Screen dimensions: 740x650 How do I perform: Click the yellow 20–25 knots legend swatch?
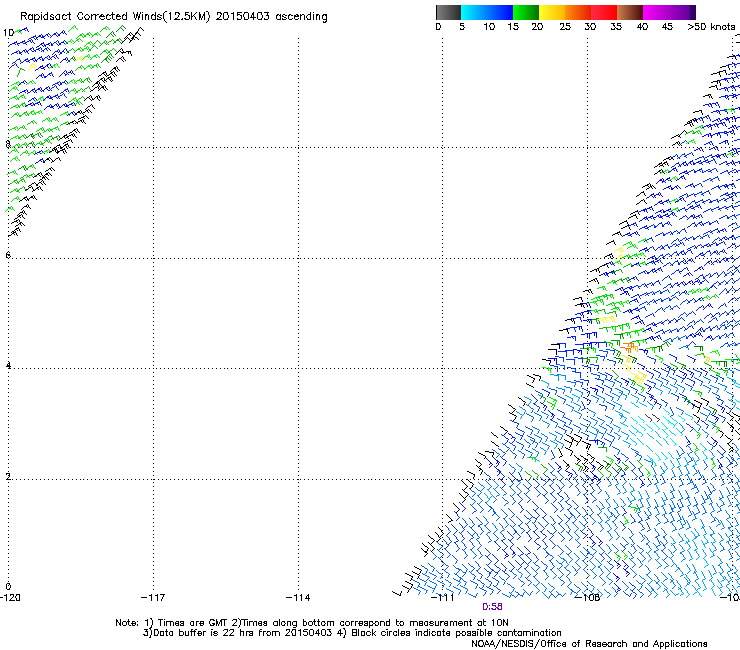tap(552, 12)
